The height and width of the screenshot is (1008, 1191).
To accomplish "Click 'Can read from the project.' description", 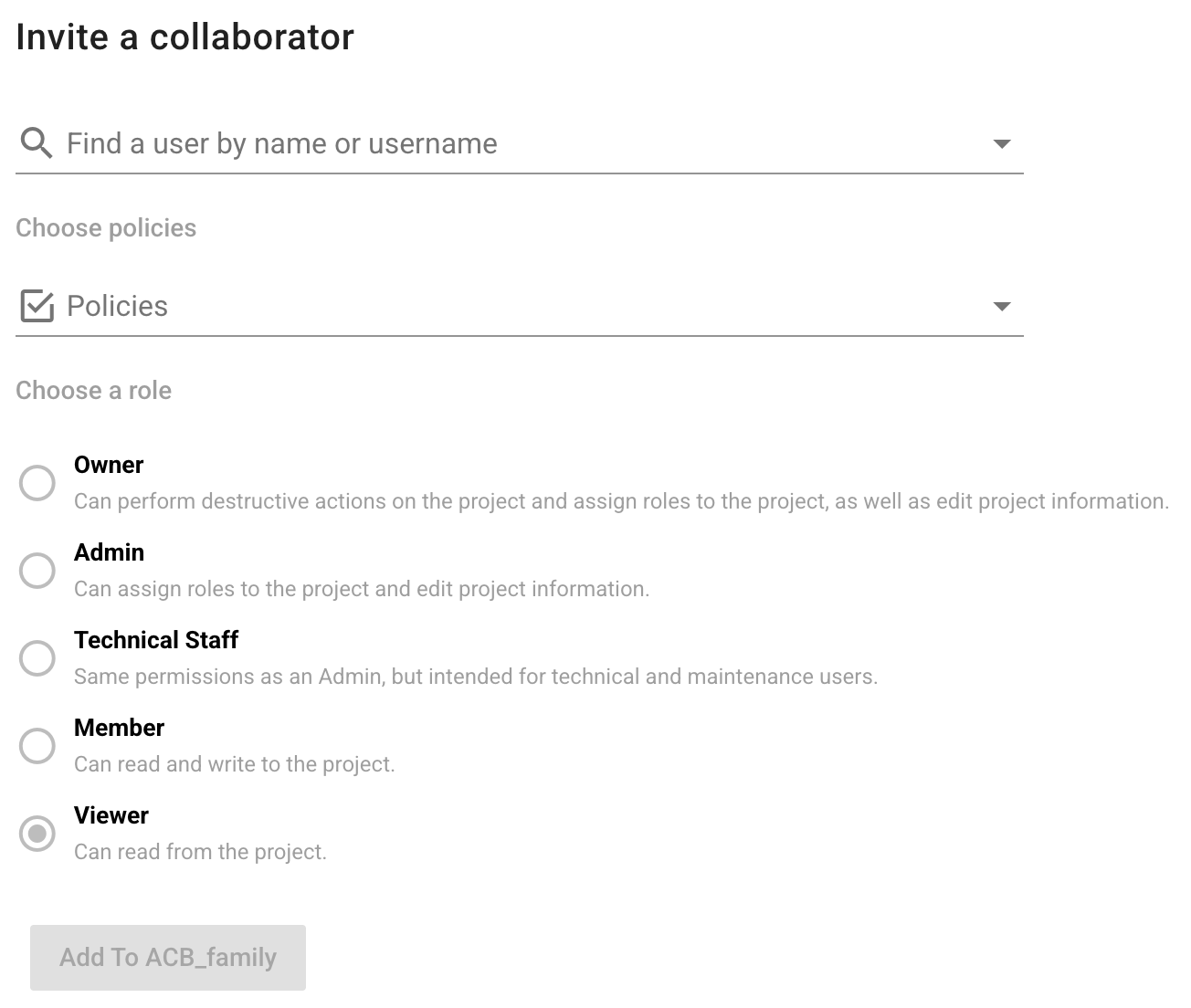I will (200, 852).
